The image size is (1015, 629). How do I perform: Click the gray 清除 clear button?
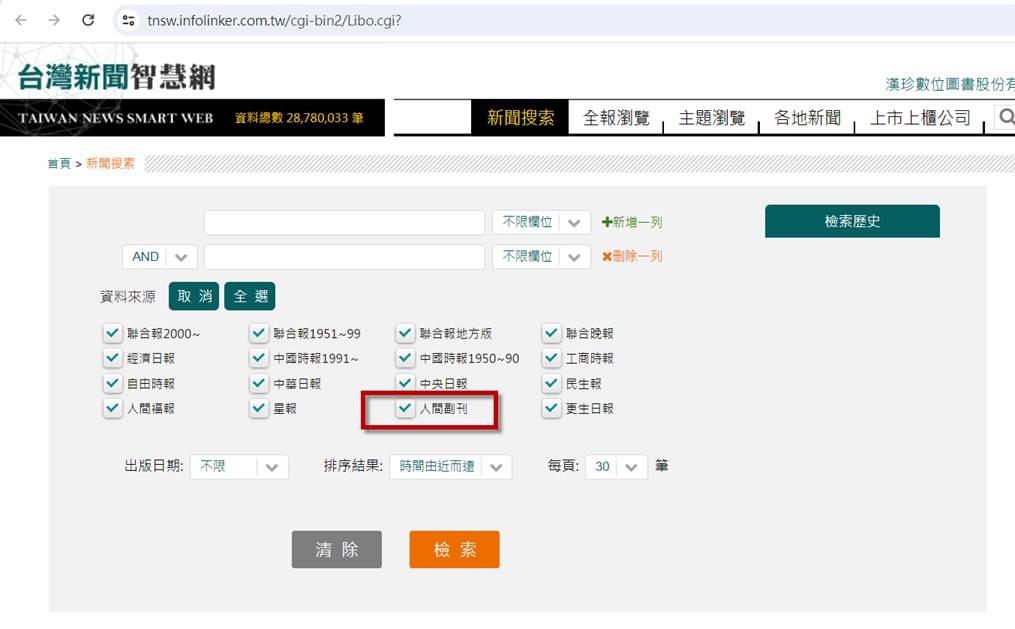[x=336, y=550]
